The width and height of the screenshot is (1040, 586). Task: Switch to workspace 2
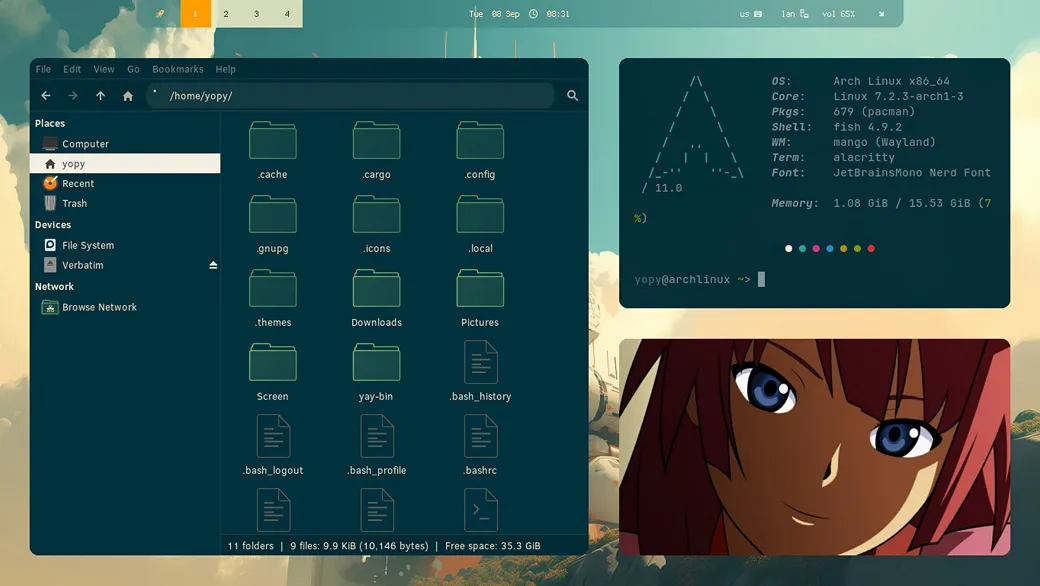226,14
